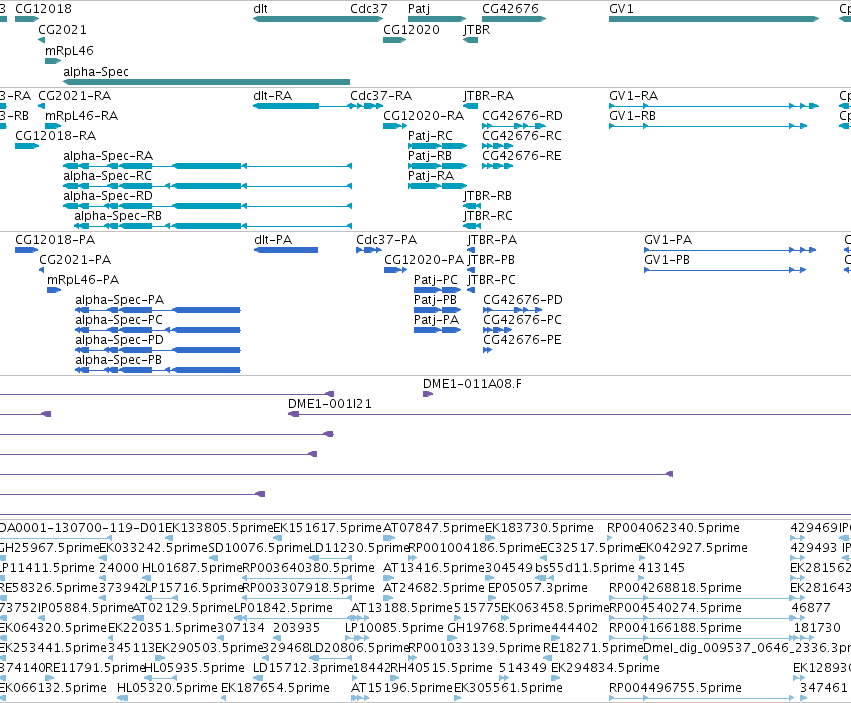Screen dimensions: 851x703
Task: Select the JTBR gene label
Action: [477, 30]
